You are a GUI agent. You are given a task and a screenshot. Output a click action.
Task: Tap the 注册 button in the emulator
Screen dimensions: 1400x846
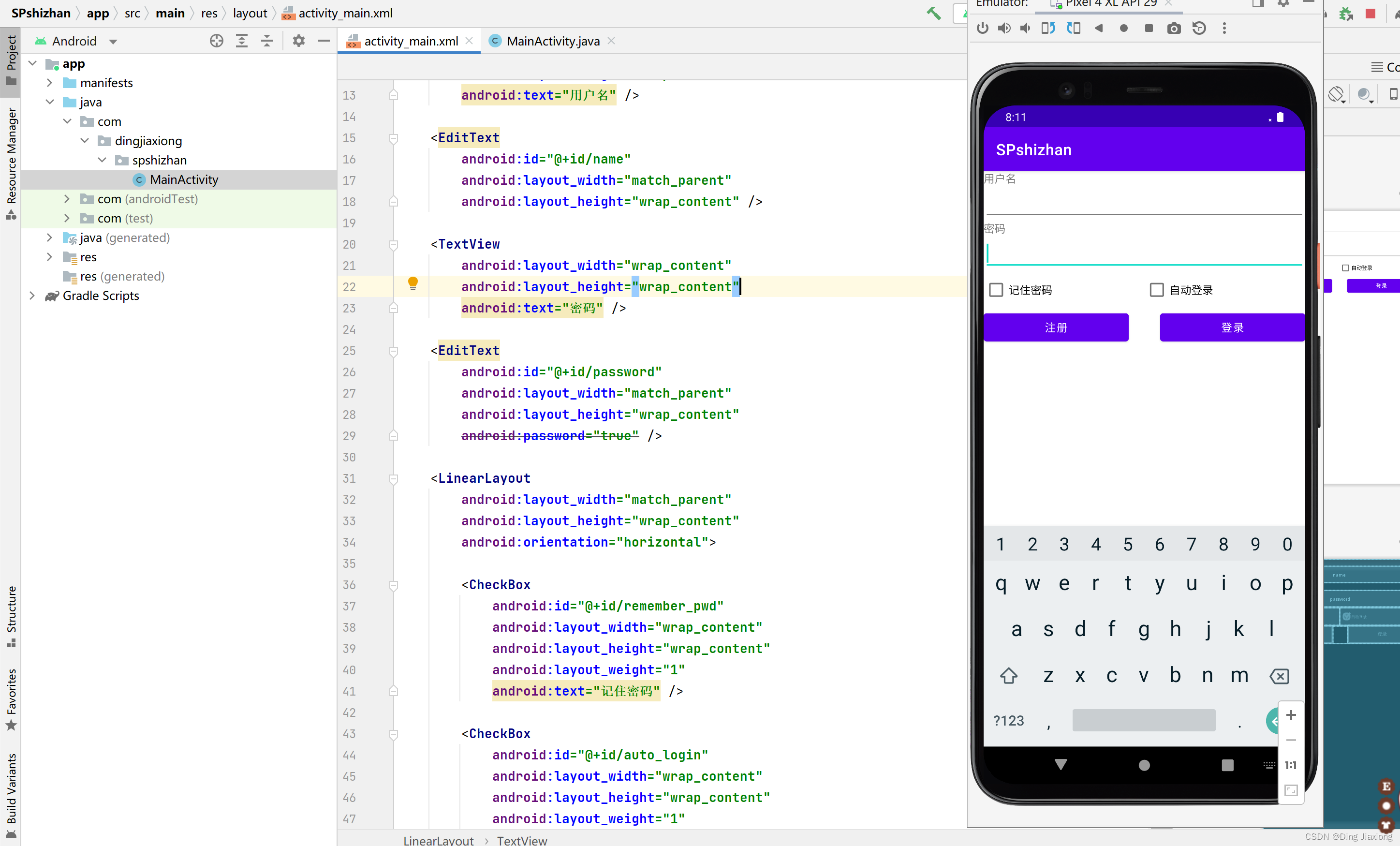[x=1056, y=327]
